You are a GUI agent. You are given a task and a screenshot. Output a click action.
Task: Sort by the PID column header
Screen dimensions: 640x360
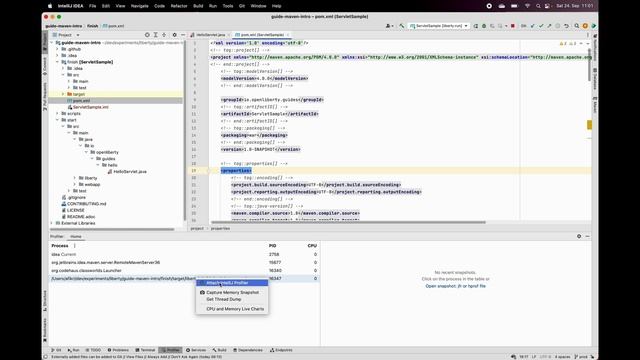273,246
